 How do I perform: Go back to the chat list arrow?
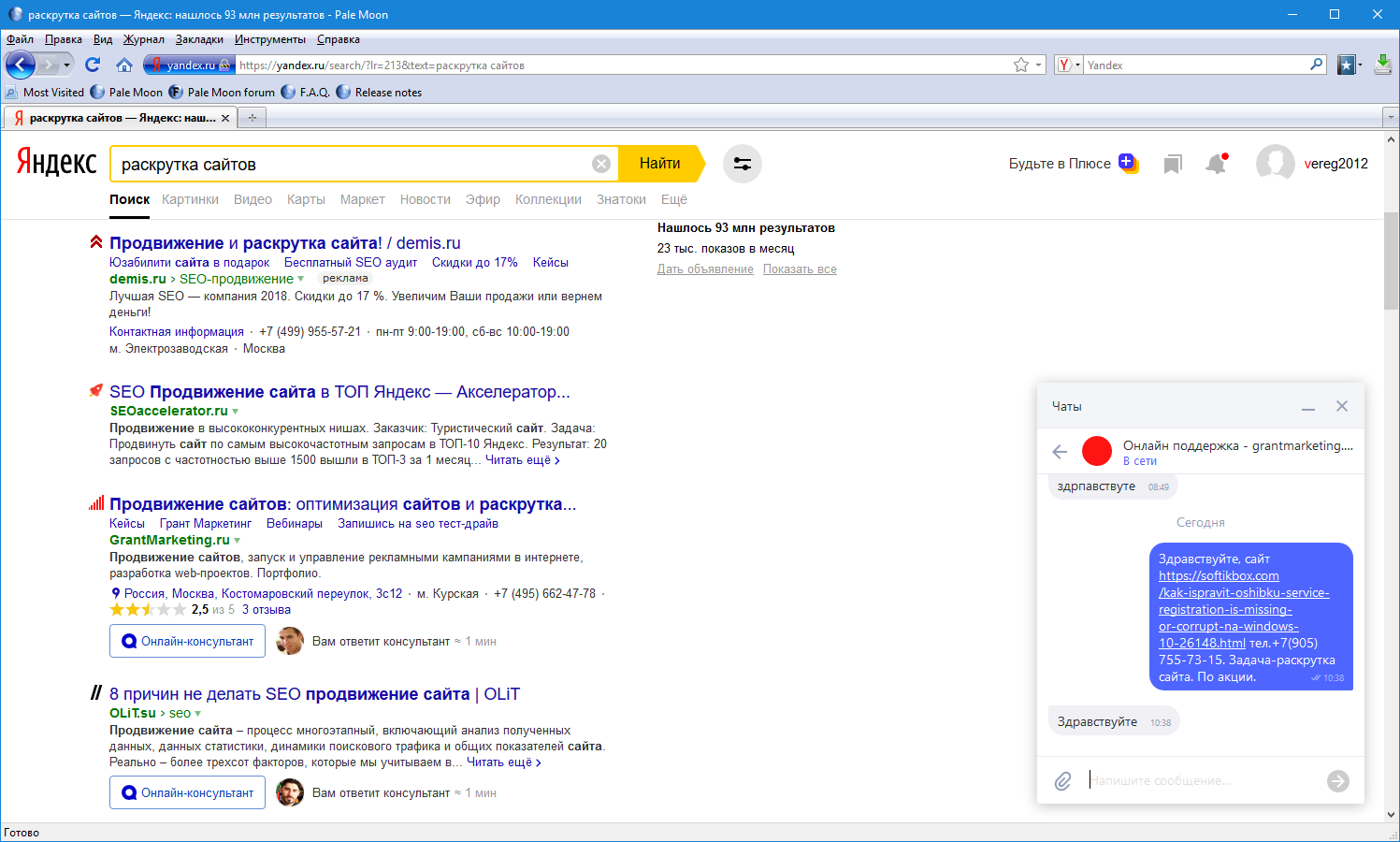coord(1060,452)
